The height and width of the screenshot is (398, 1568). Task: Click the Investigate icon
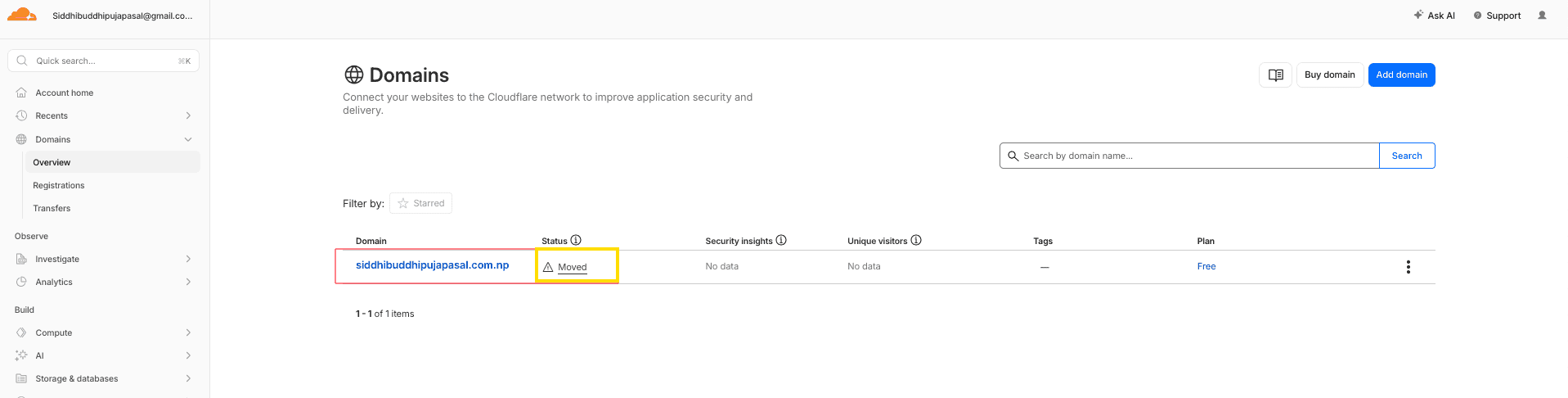(21, 259)
